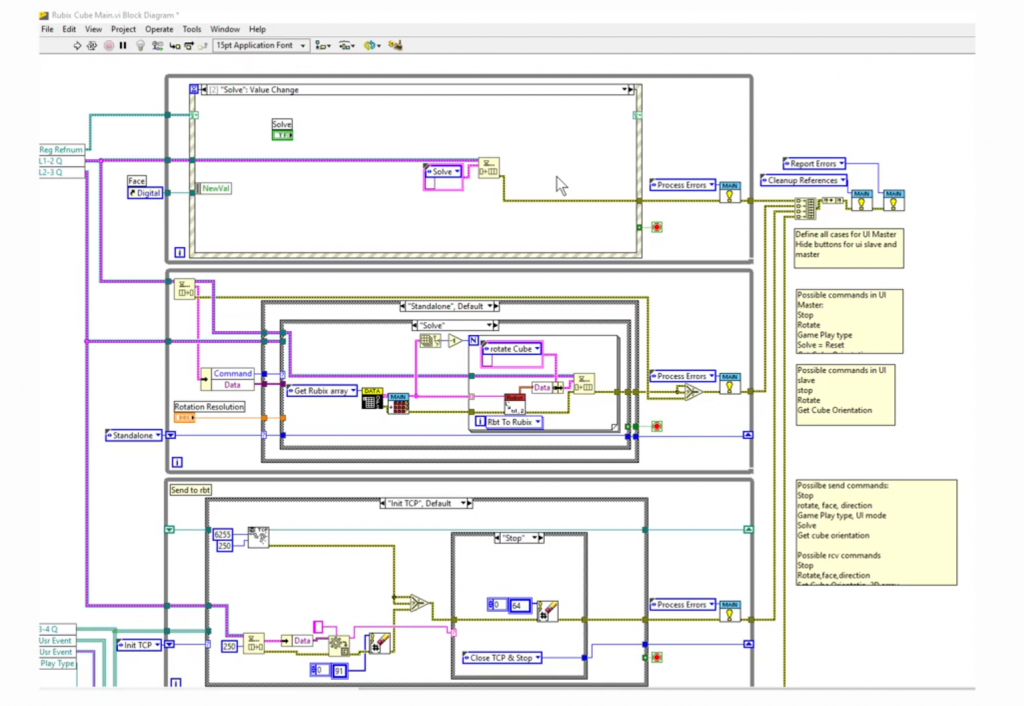Image resolution: width=1024 pixels, height=706 pixels.
Task: Select the Play Type terminal label
Action: [x=57, y=664]
